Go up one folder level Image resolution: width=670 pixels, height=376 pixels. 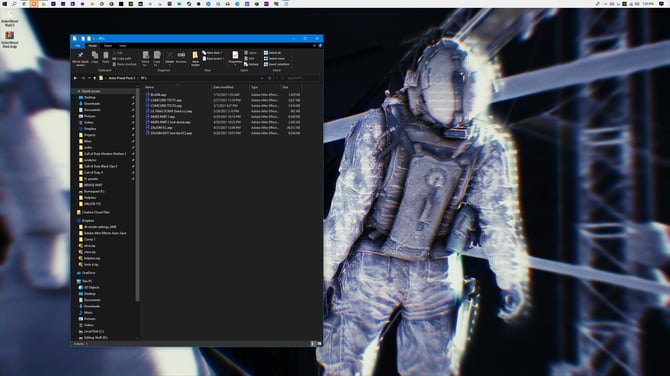(94, 78)
